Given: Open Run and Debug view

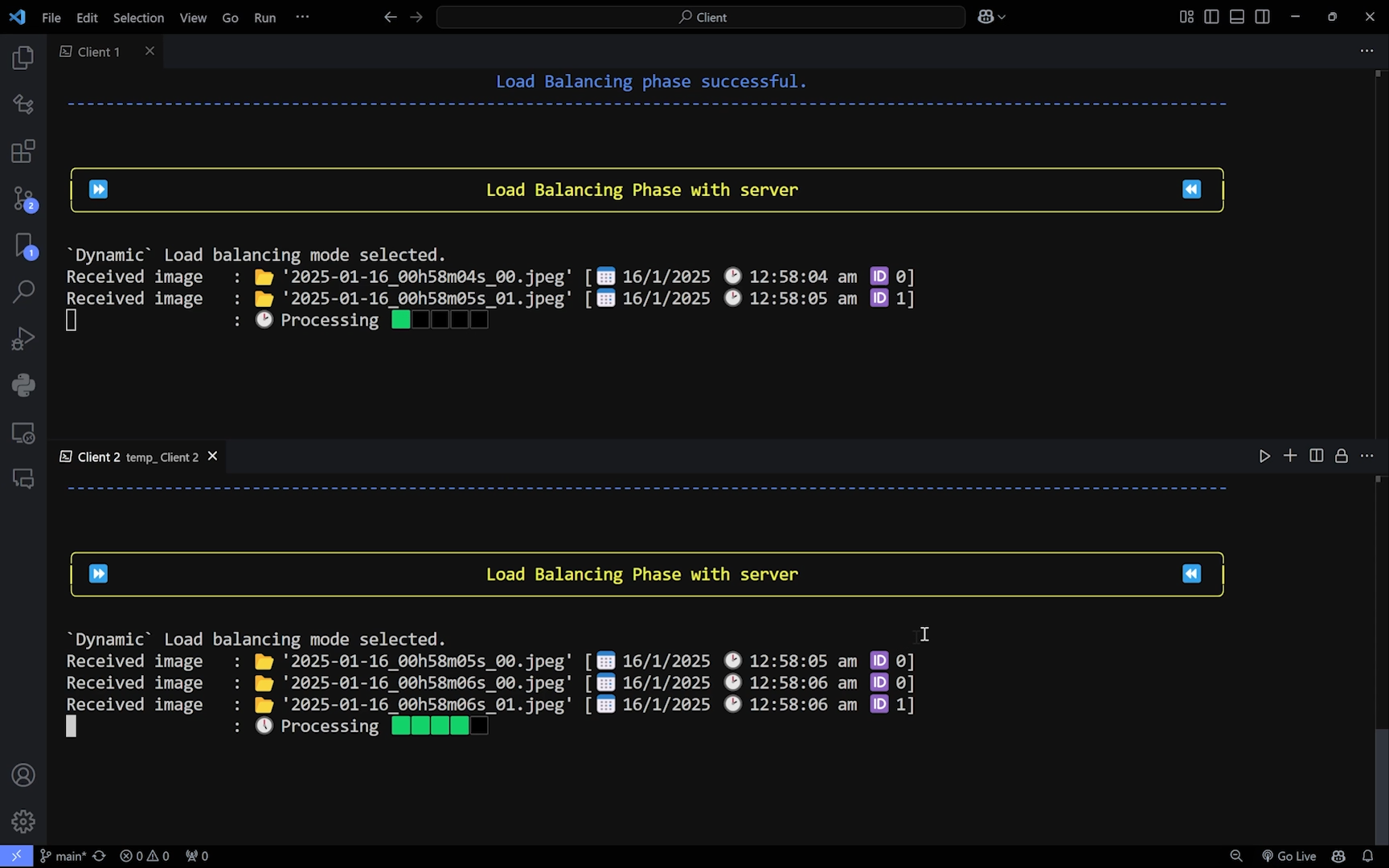Looking at the screenshot, I should [x=23, y=338].
